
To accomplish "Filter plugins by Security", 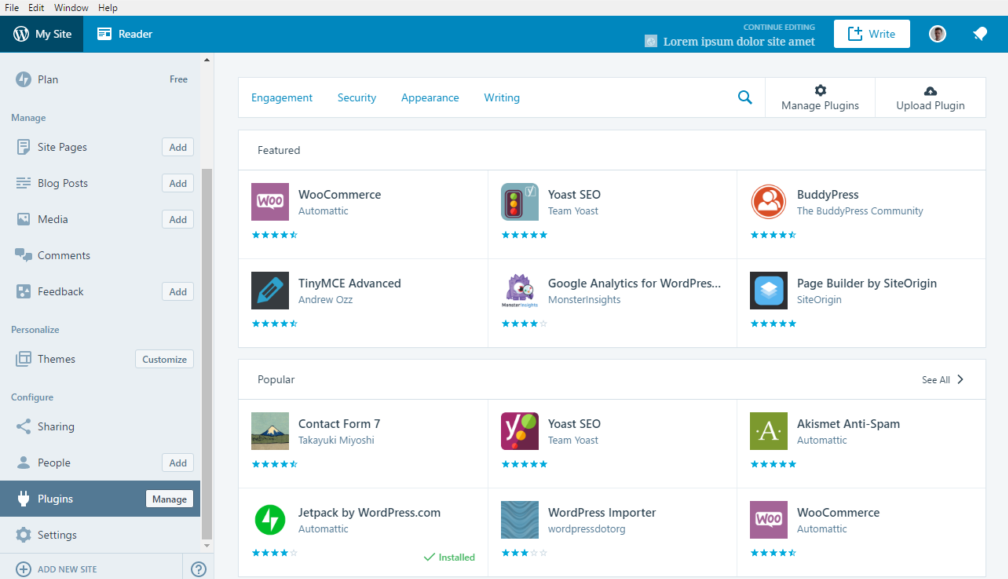I will (357, 98).
